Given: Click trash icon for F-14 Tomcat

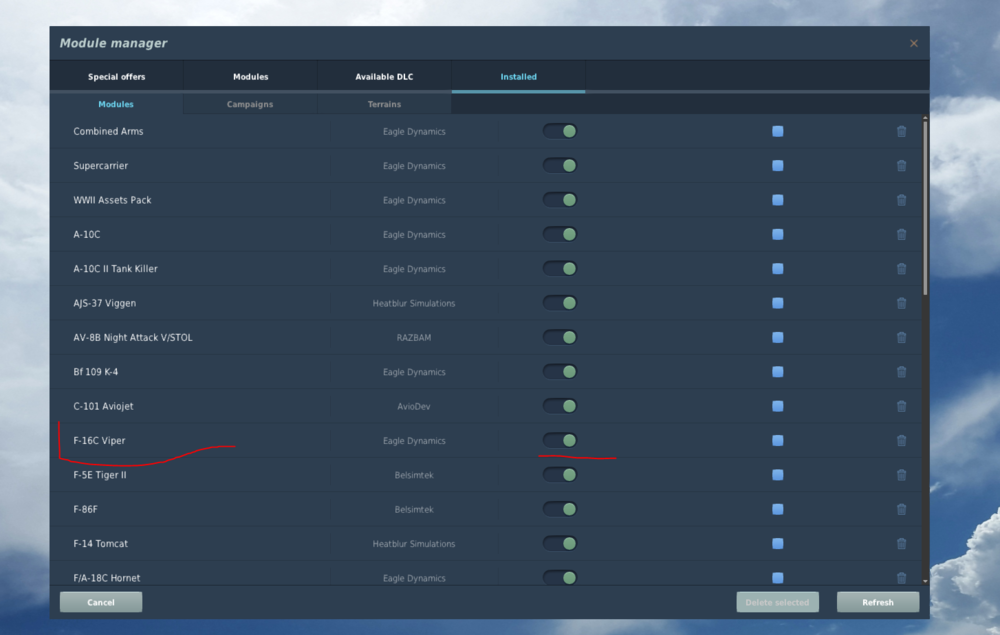Looking at the screenshot, I should tap(901, 544).
